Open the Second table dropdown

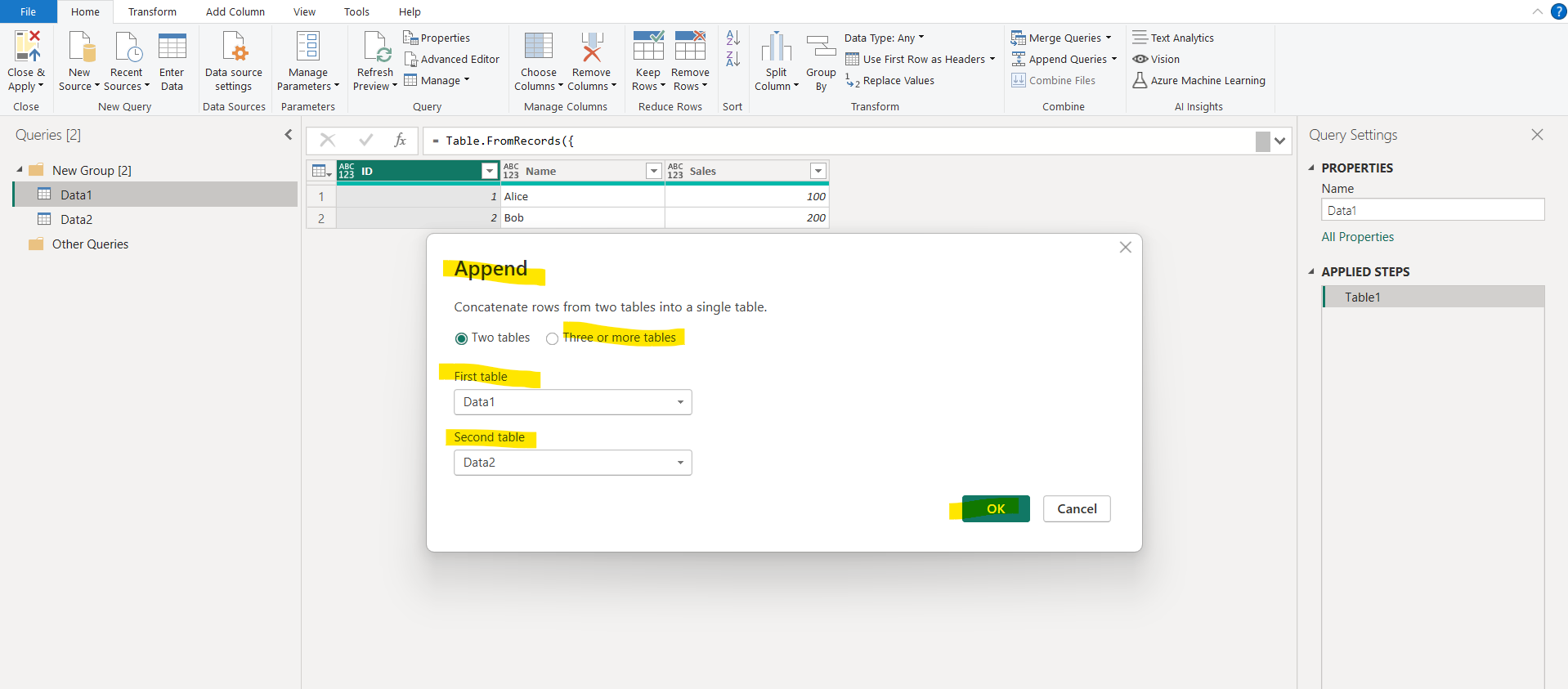pos(572,463)
